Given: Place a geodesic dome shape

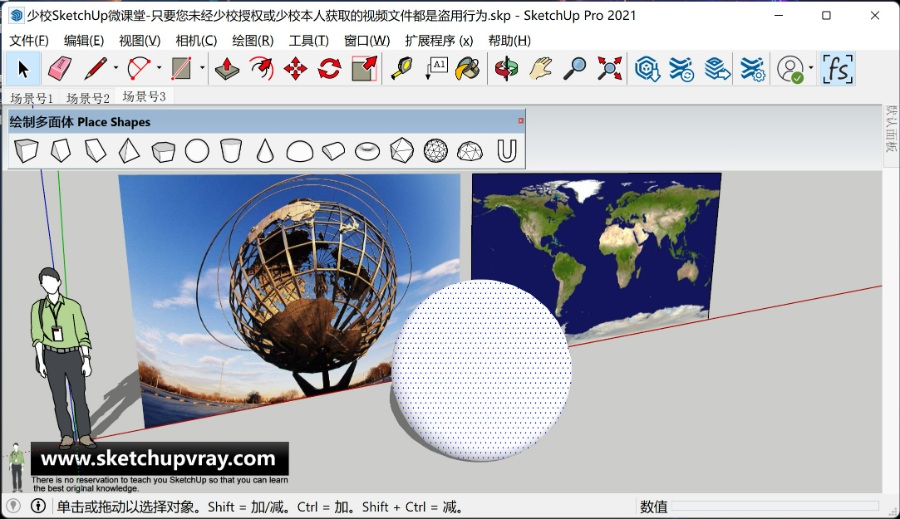Looking at the screenshot, I should (x=470, y=151).
